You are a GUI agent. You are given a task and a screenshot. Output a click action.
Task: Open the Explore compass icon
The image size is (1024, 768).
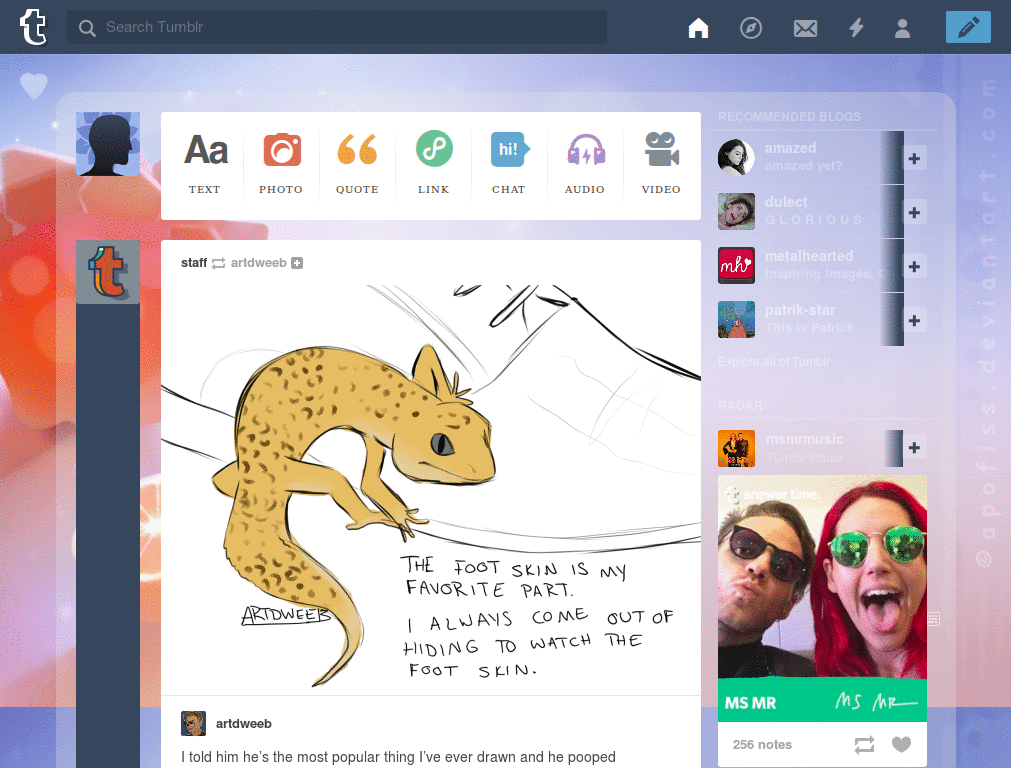click(x=751, y=28)
